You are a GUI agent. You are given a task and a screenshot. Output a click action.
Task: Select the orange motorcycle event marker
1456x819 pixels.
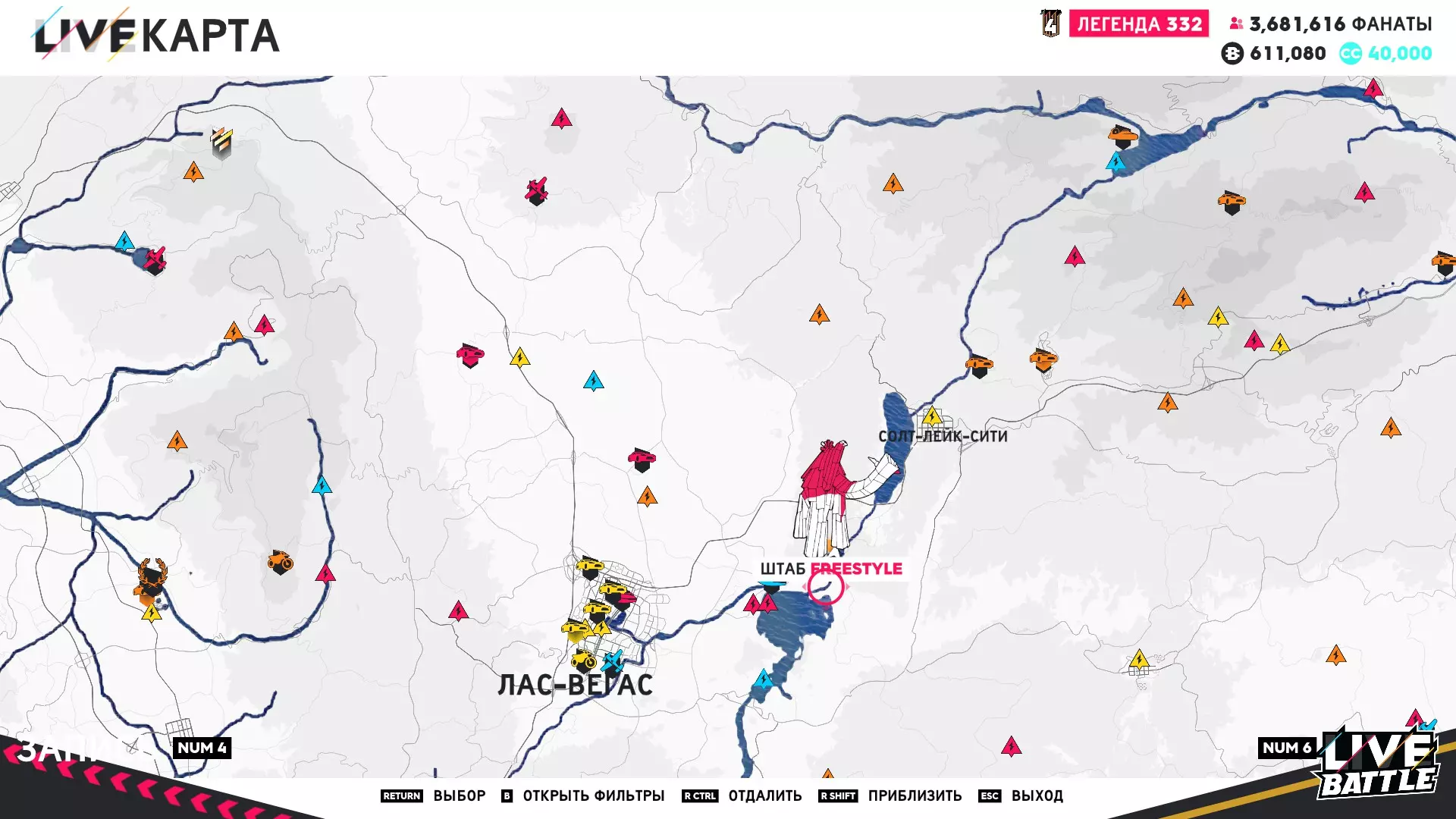pyautogui.click(x=280, y=562)
